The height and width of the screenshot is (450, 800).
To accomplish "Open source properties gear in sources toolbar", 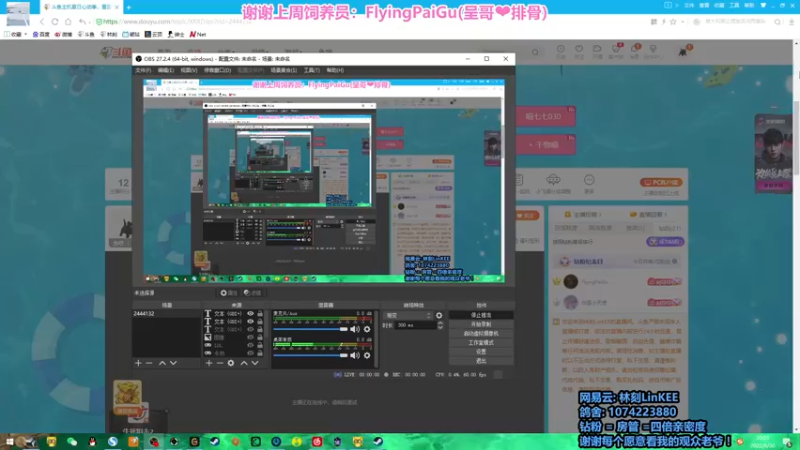I will [231, 363].
